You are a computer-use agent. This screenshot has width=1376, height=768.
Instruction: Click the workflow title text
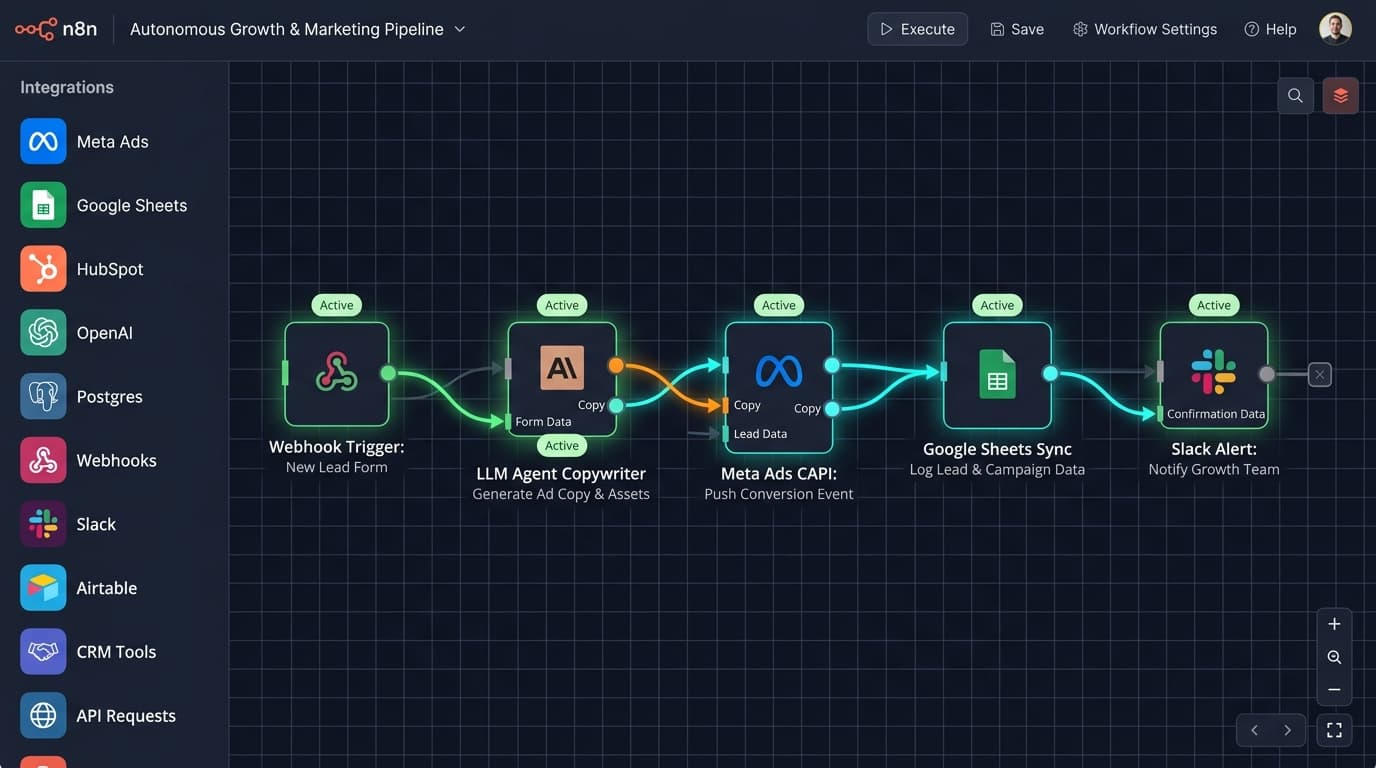[287, 29]
